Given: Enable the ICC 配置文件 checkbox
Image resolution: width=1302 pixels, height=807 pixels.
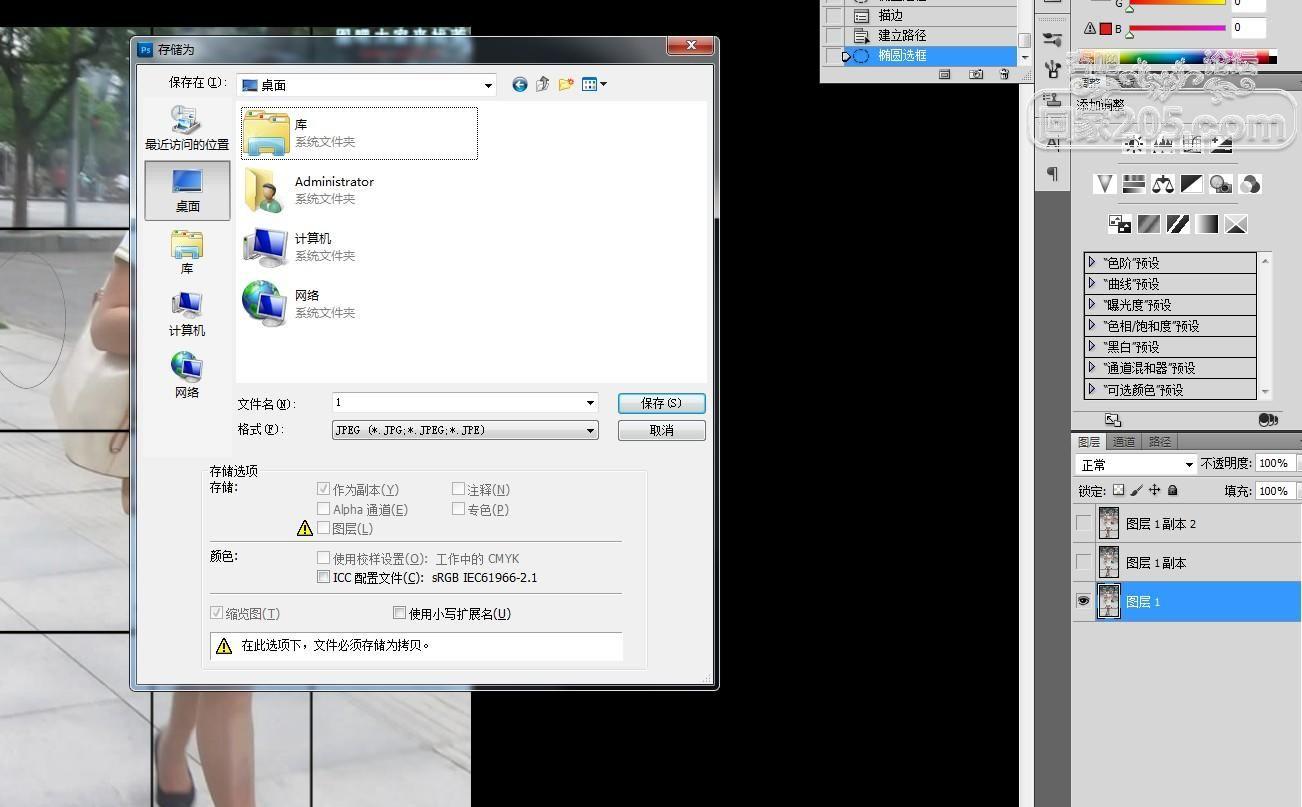Looking at the screenshot, I should point(323,577).
